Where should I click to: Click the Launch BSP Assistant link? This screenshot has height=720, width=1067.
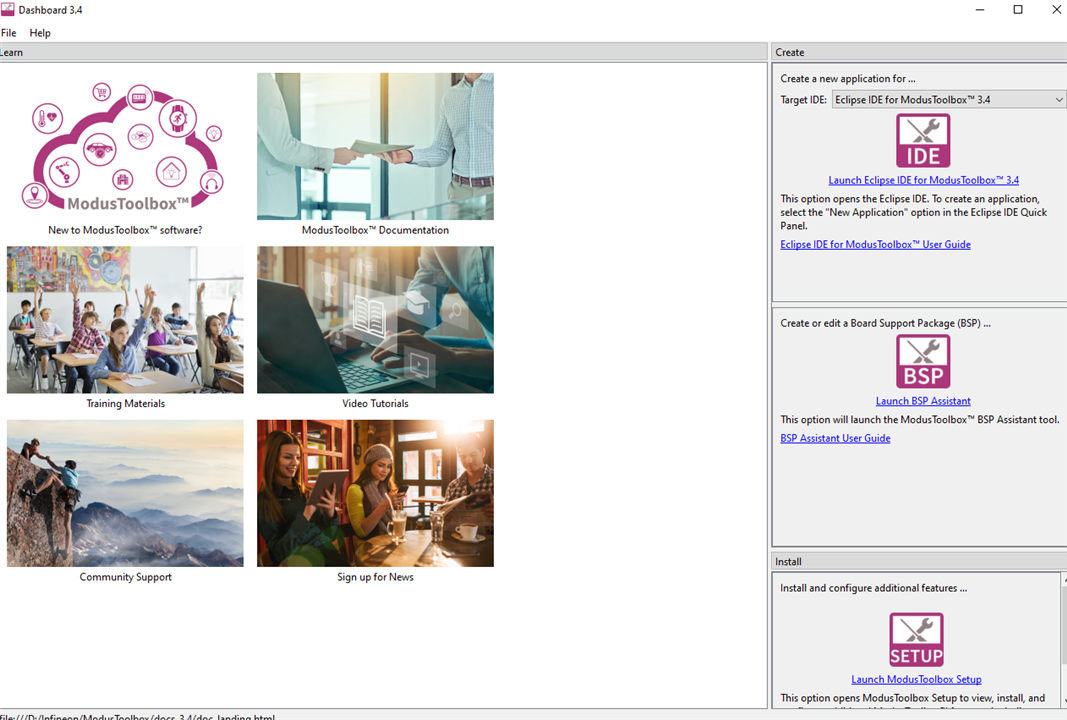click(923, 402)
